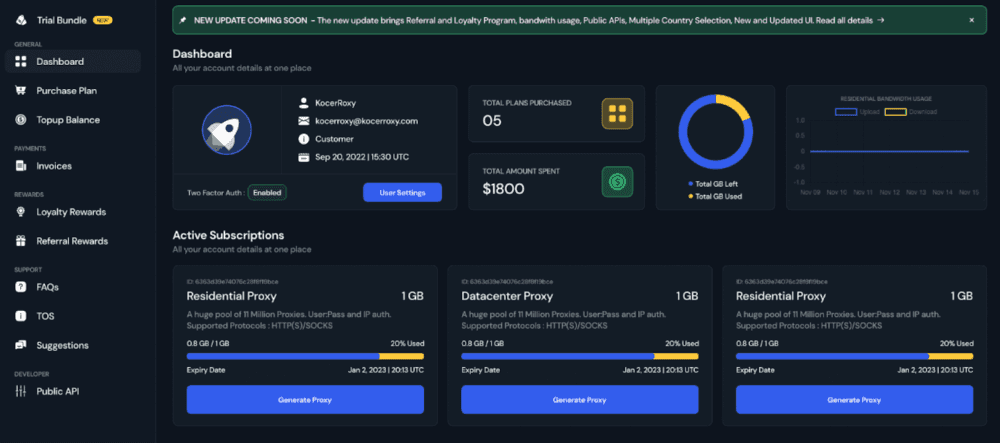Toggle Two Factor Auth Enabled badge
The width and height of the screenshot is (1000, 443).
[267, 192]
